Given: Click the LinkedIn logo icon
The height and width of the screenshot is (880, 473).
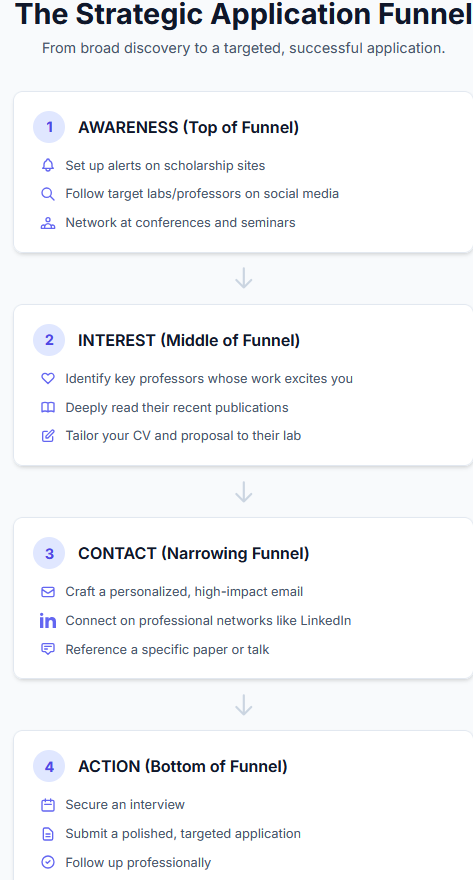Looking at the screenshot, I should point(48,621).
